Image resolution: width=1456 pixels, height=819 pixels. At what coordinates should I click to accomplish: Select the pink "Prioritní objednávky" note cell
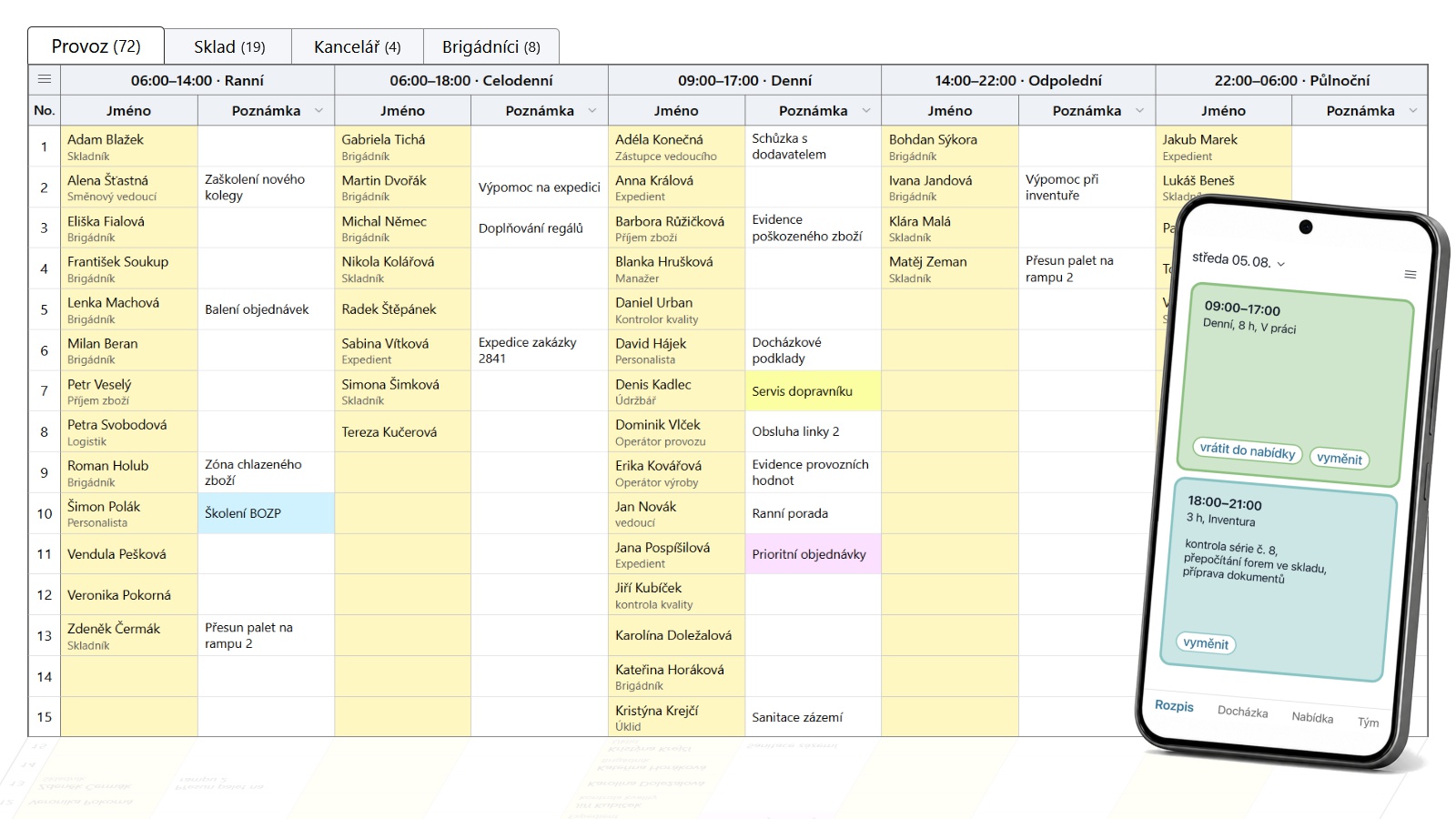813,554
